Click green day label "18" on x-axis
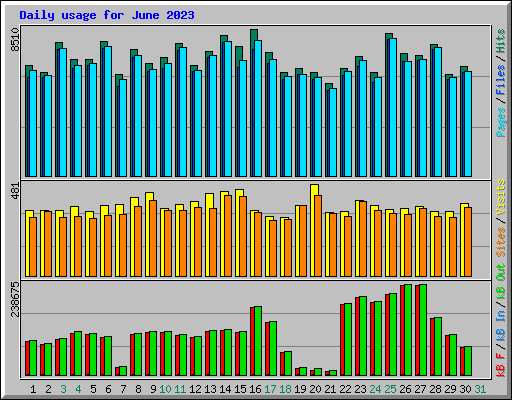 pyautogui.click(x=285, y=389)
